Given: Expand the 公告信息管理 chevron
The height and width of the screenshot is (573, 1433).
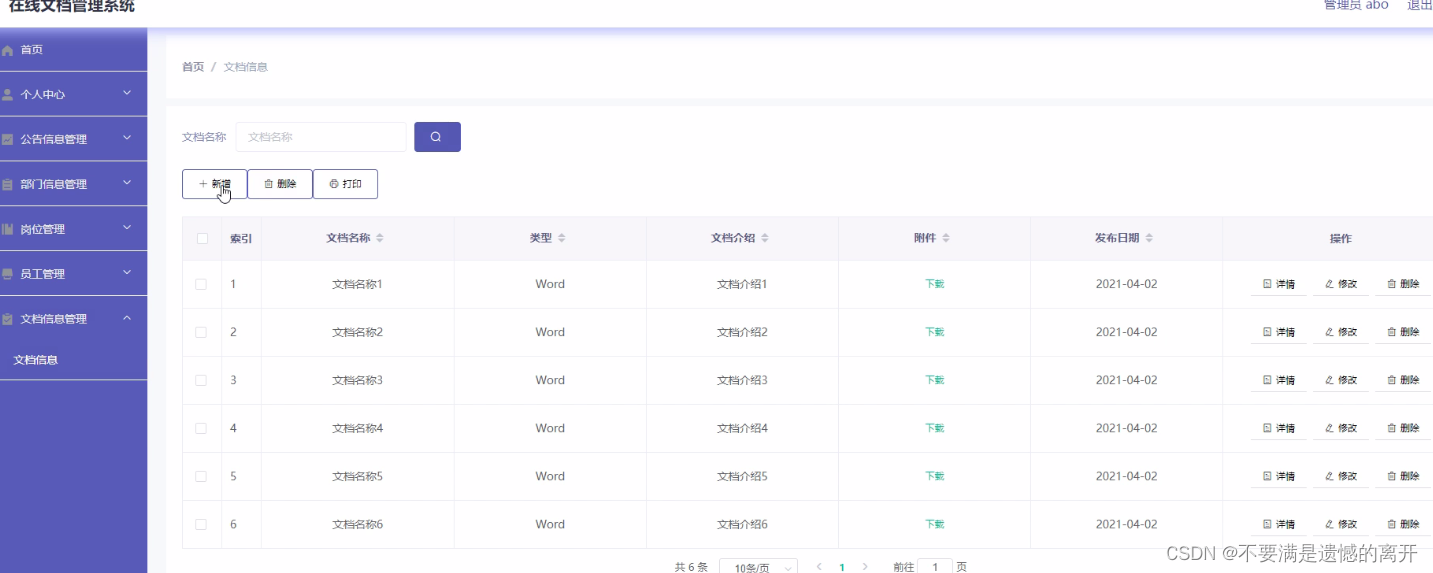Looking at the screenshot, I should [x=127, y=138].
